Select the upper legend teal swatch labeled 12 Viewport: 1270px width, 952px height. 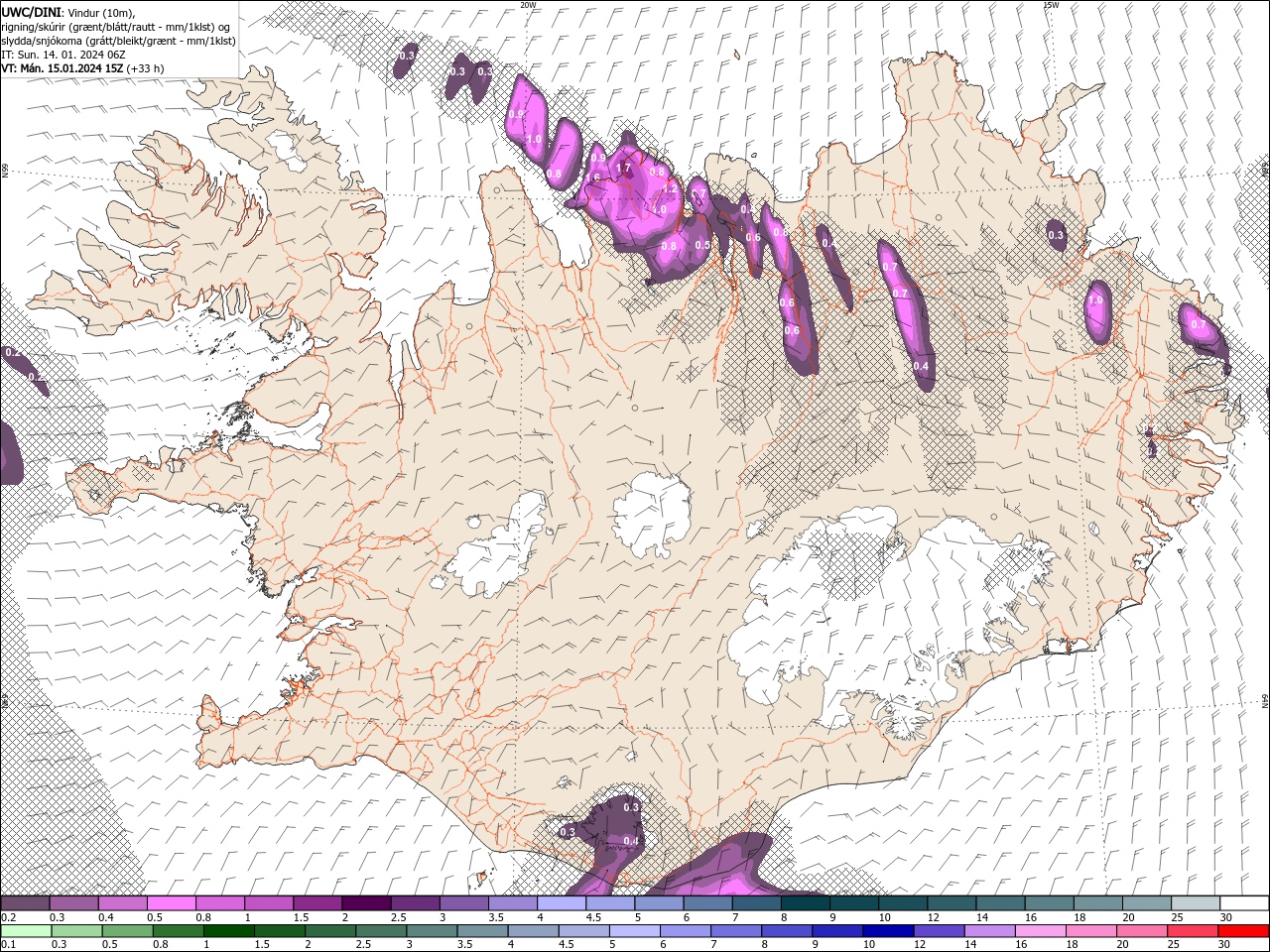point(952,902)
